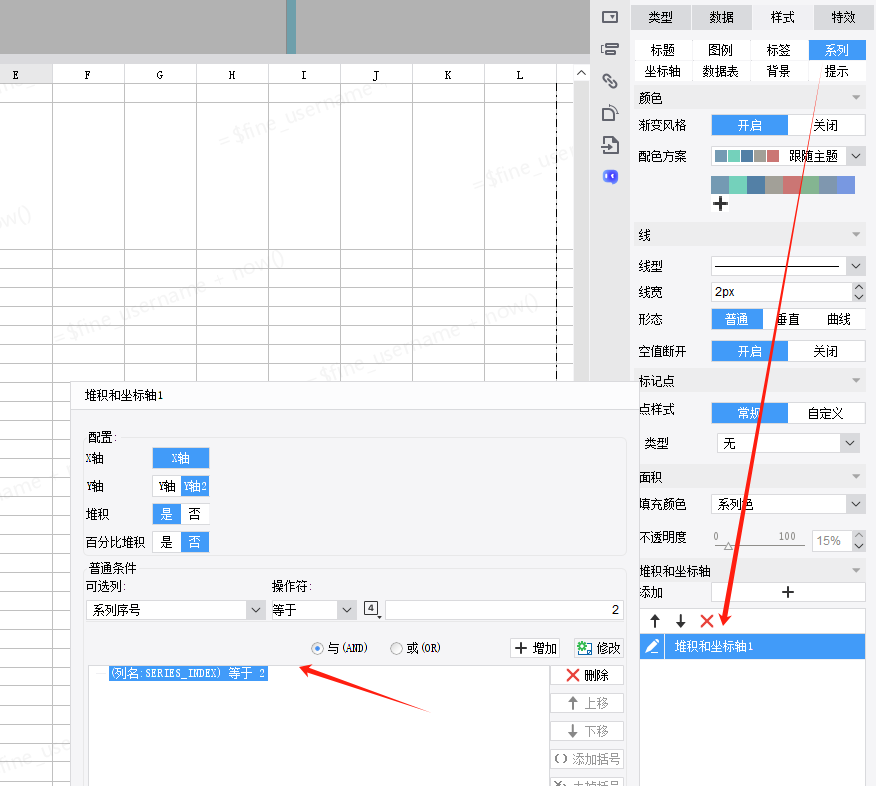Open the 配色方案 color scheme dropdown
The height and width of the screenshot is (786, 876).
click(x=787, y=156)
